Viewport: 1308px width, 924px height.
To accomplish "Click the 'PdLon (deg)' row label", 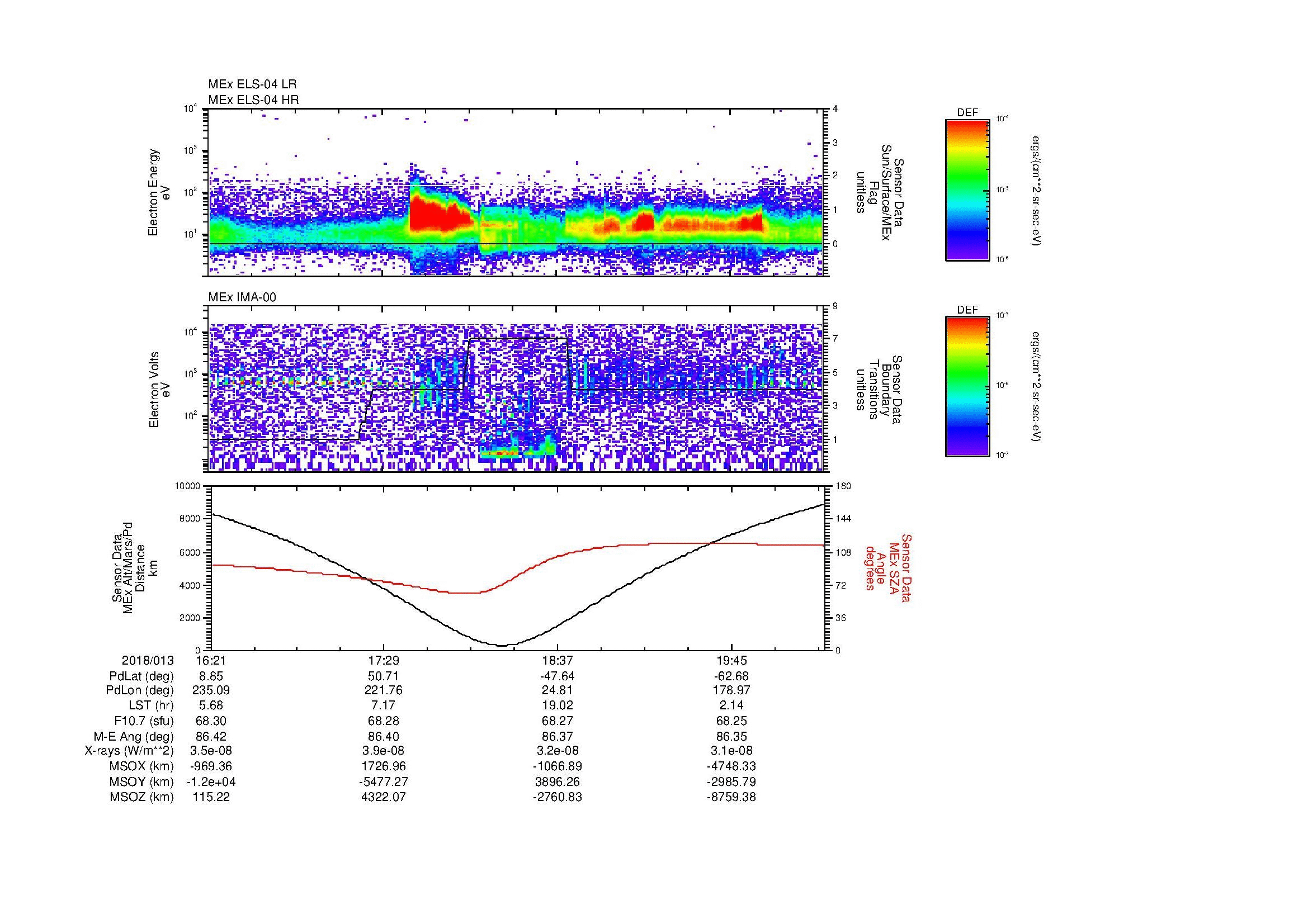I will [140, 690].
